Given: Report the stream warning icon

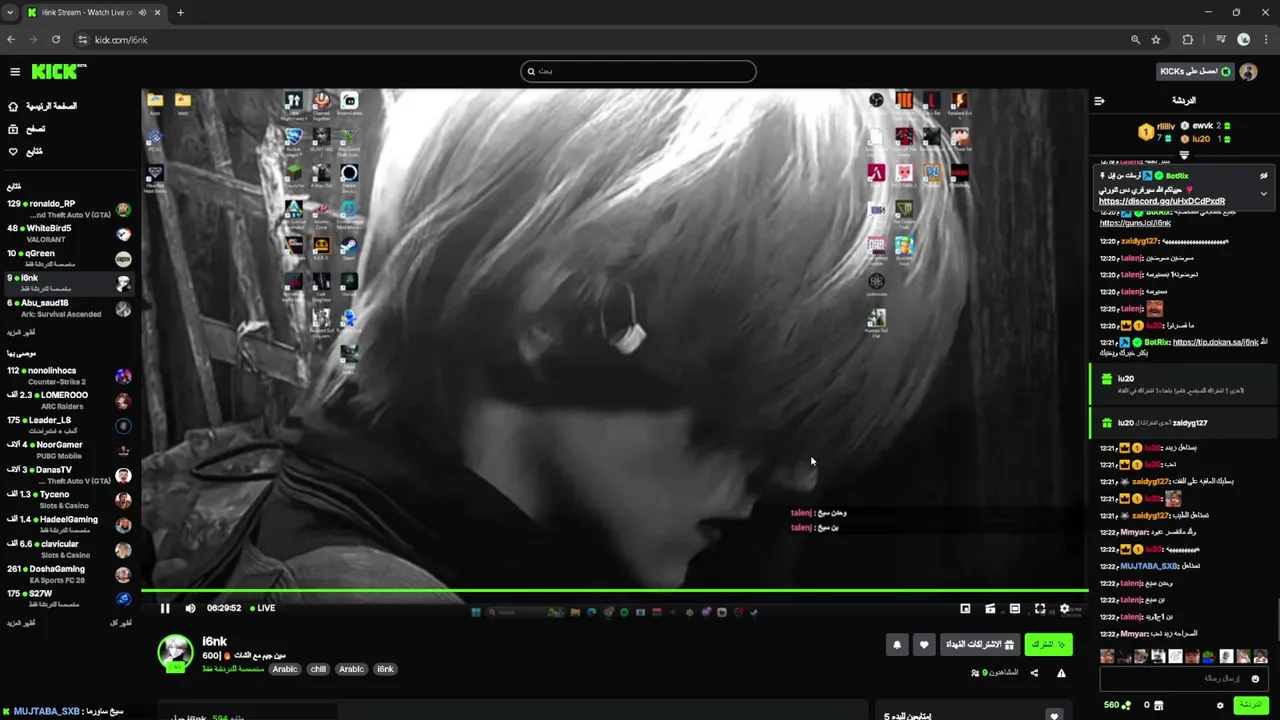Looking at the screenshot, I should [x=1061, y=673].
